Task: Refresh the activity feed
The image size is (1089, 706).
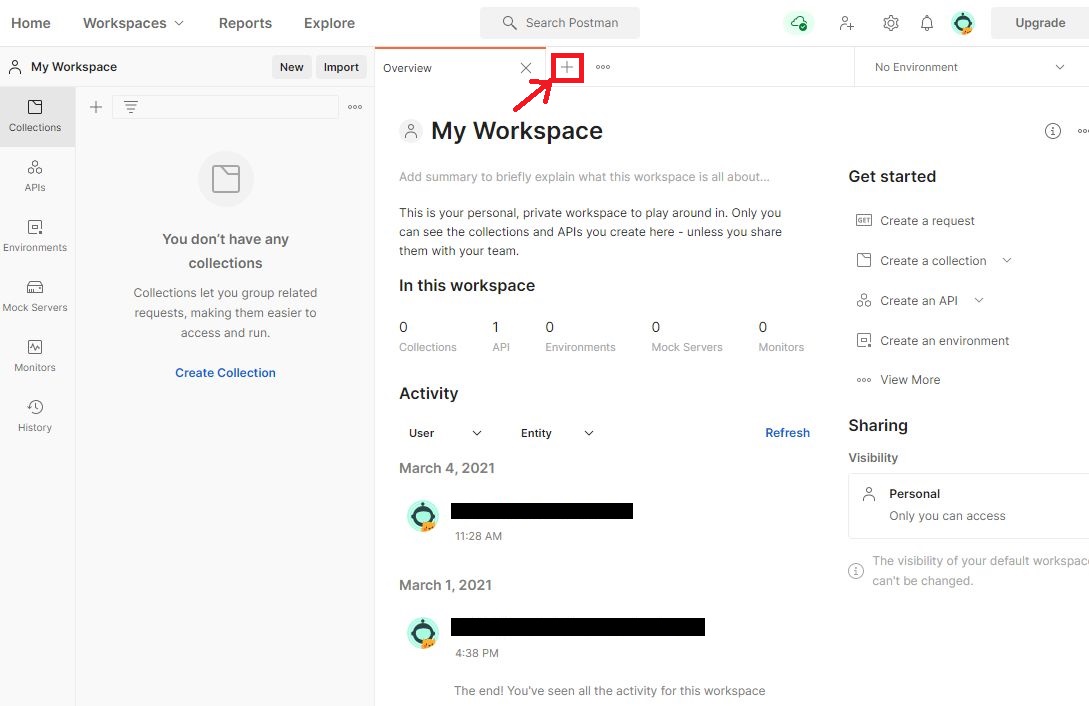Action: [x=787, y=432]
